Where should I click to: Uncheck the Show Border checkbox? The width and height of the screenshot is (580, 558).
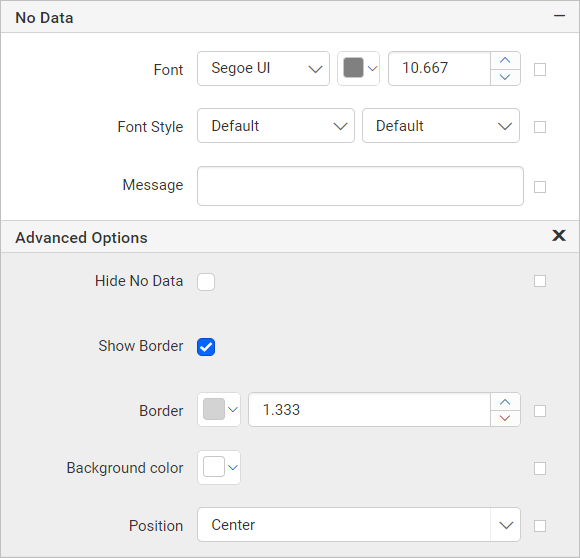click(x=206, y=347)
